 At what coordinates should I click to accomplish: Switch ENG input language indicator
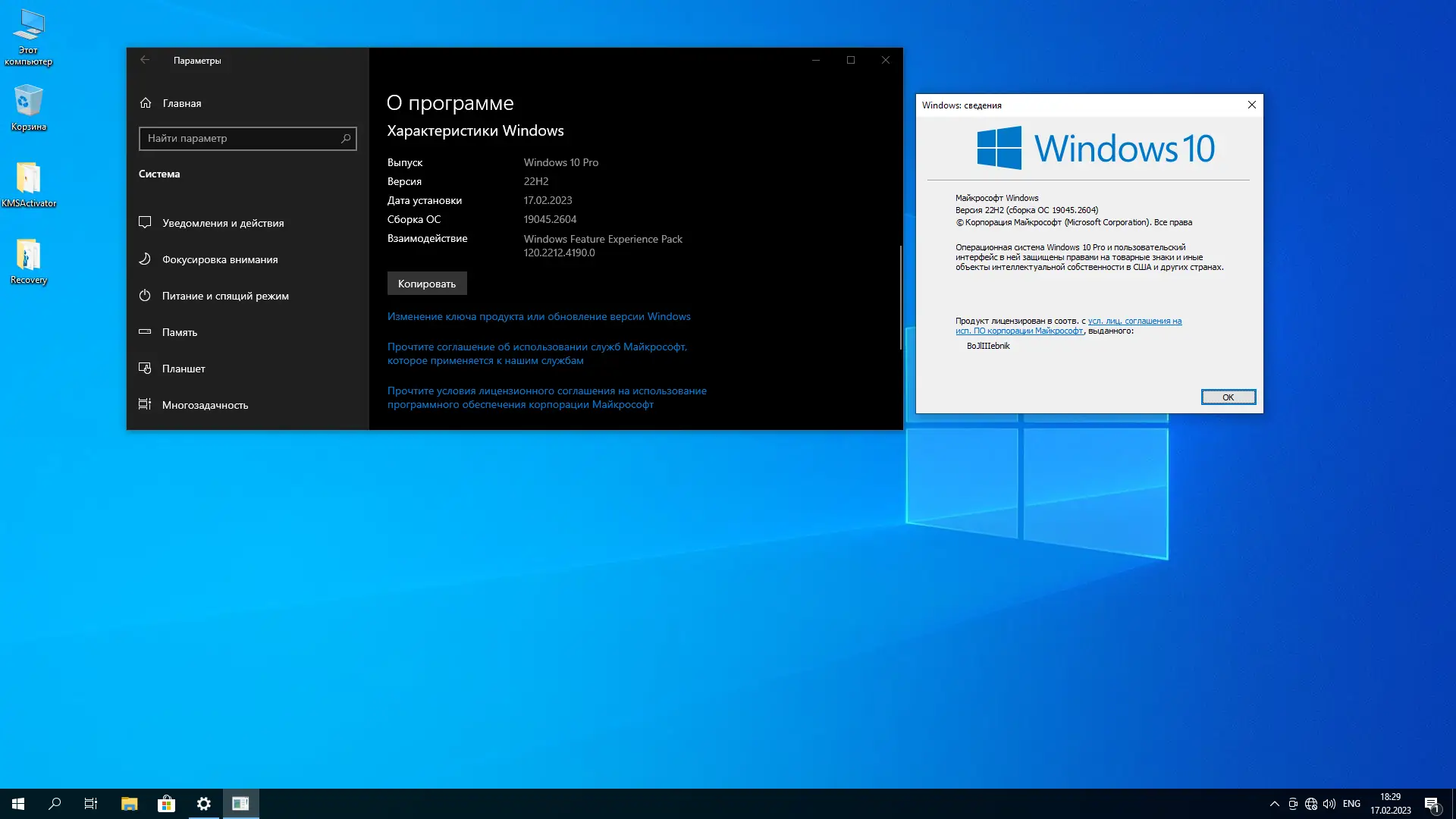pos(1351,804)
